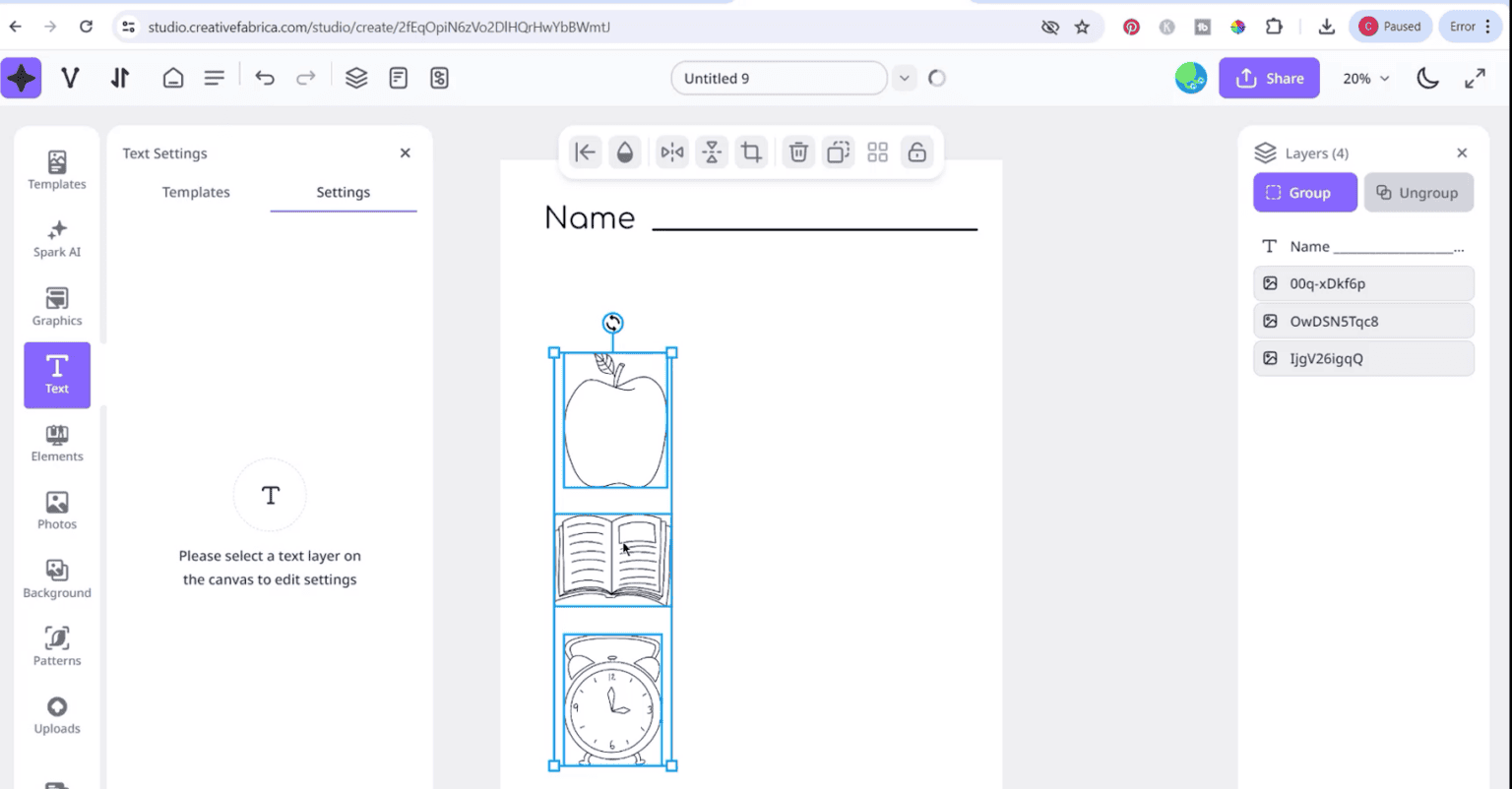
Task: Open Elements in the left sidebar
Action: click(57, 443)
